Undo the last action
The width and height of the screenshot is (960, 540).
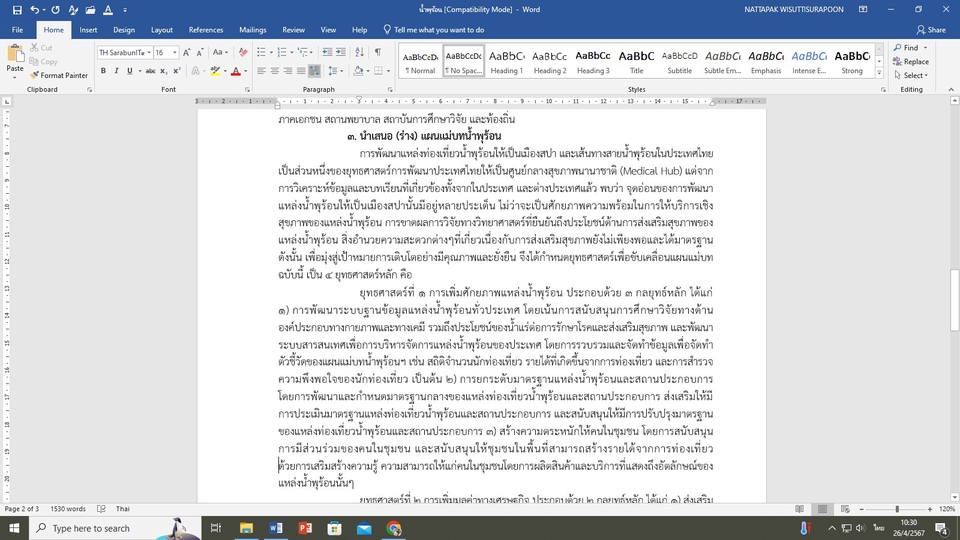tap(34, 10)
